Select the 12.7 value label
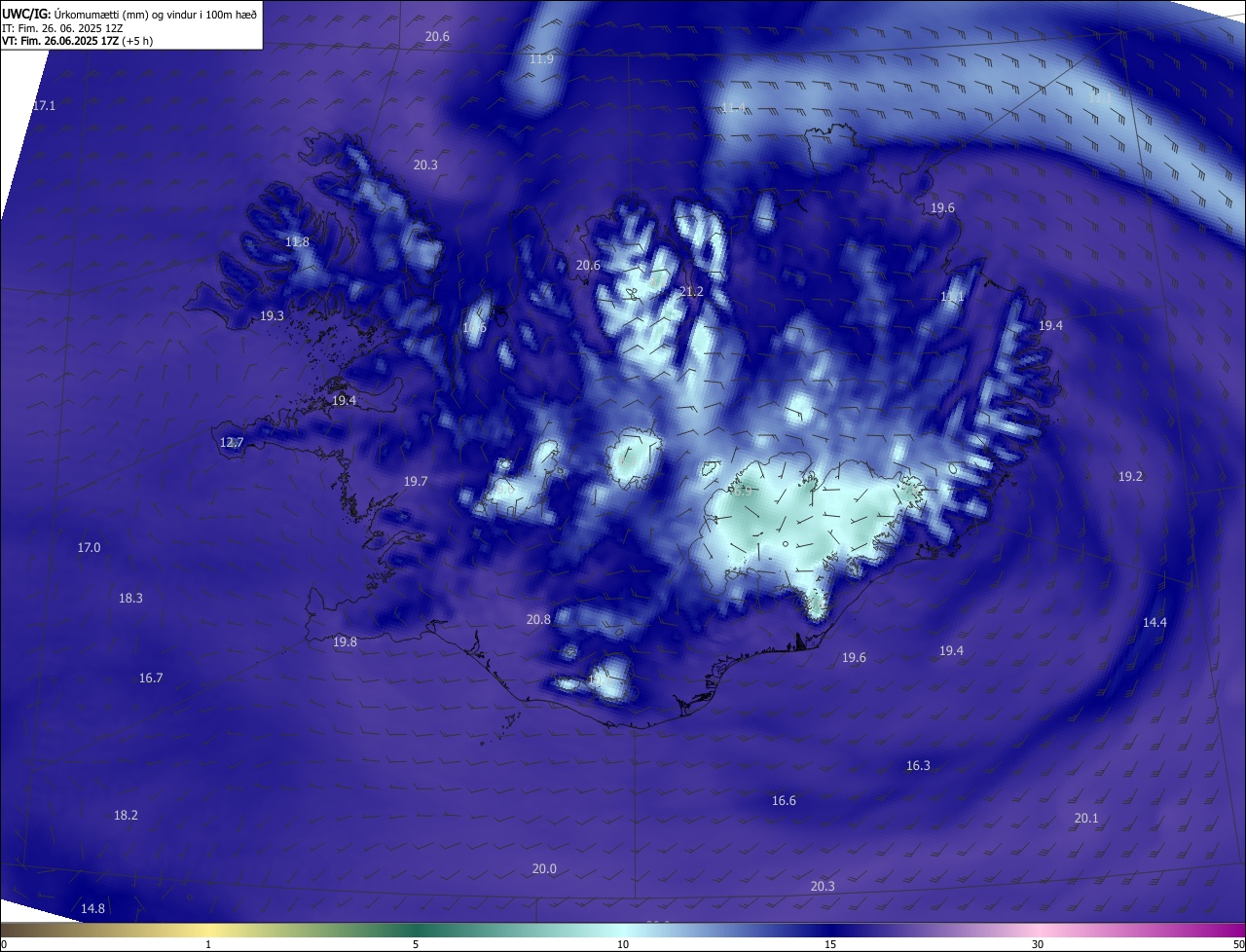 click(232, 442)
